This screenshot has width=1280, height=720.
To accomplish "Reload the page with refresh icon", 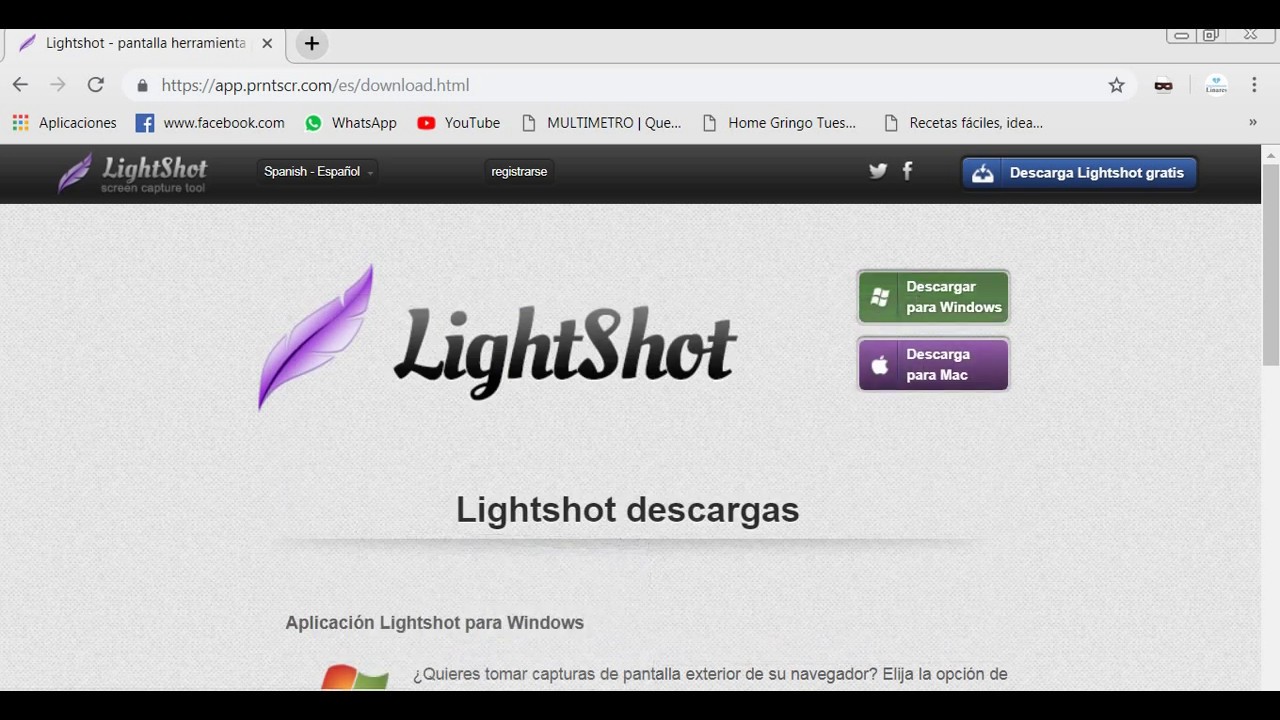I will [x=96, y=85].
